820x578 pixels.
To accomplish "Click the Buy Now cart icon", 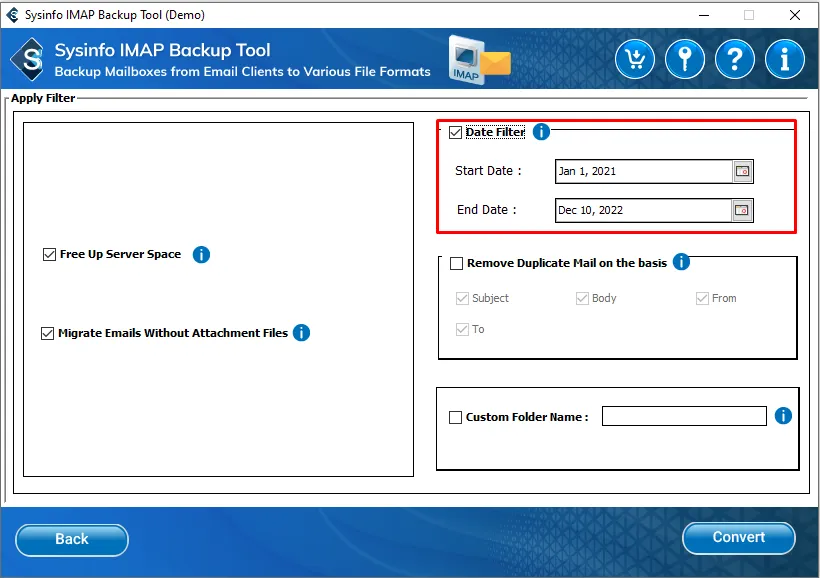I will pos(635,59).
